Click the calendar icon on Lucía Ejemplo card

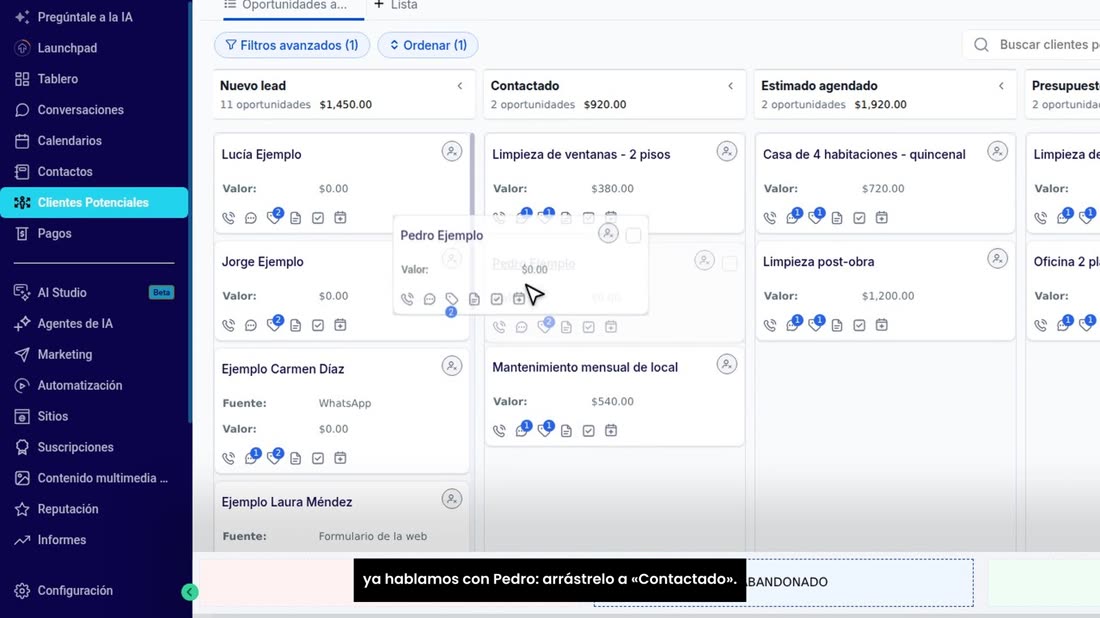click(340, 218)
